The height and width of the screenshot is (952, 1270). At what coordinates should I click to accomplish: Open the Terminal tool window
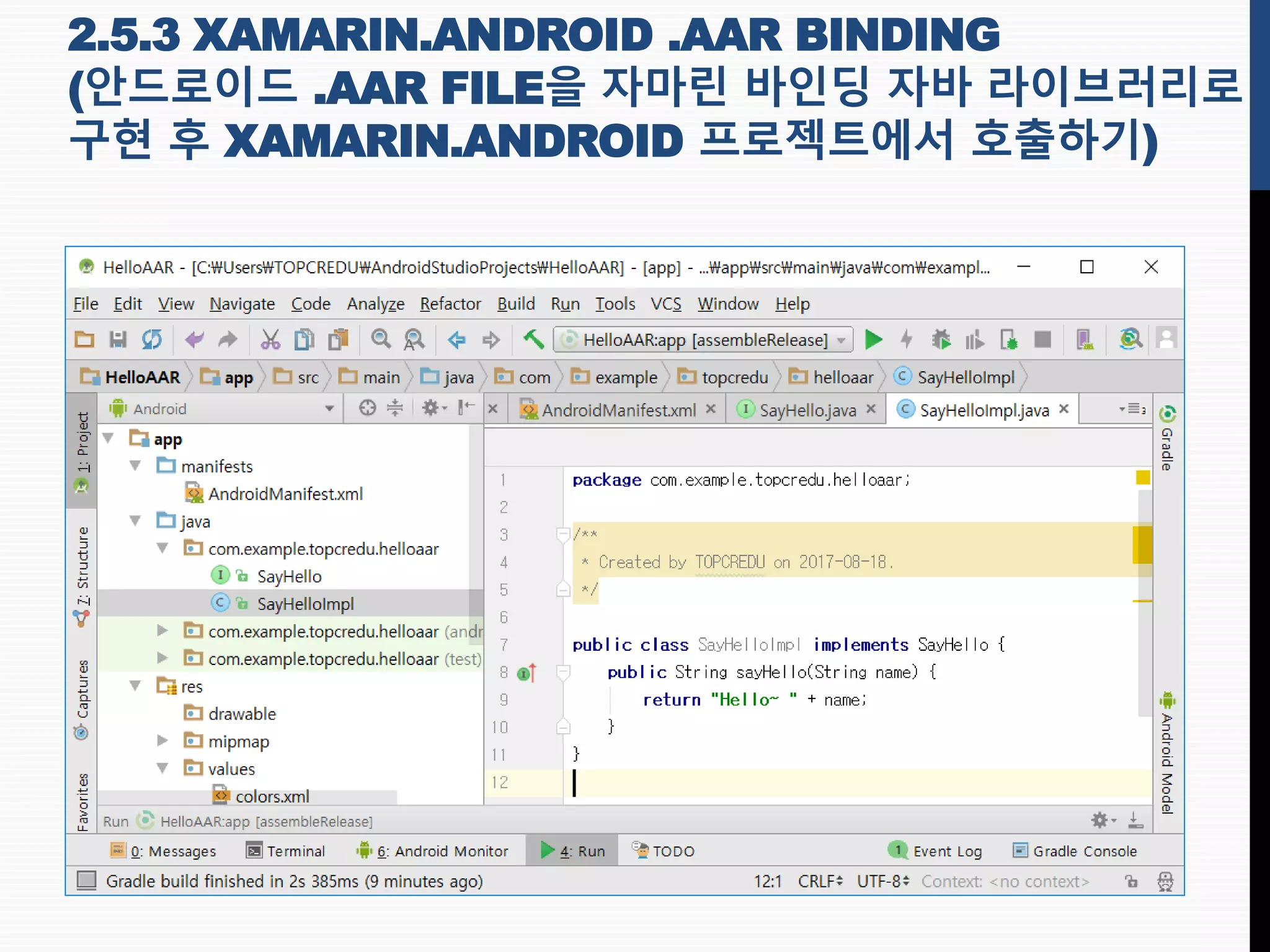click(x=286, y=851)
